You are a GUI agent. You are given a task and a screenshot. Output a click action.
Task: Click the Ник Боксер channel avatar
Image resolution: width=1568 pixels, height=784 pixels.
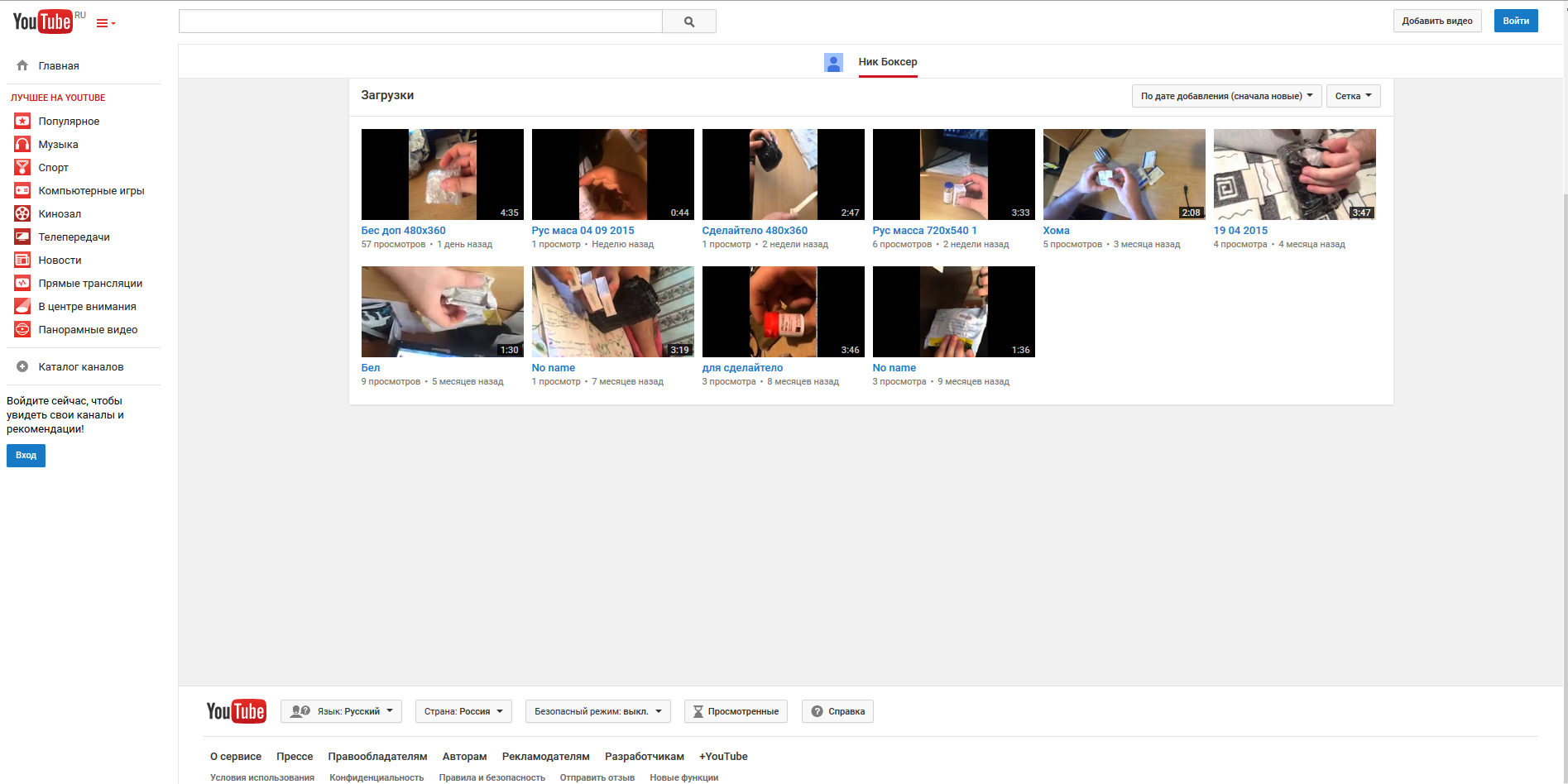point(833,62)
